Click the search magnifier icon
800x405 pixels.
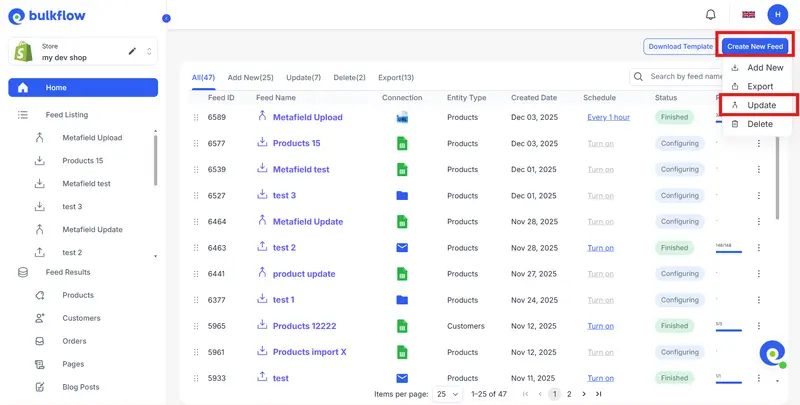click(638, 77)
